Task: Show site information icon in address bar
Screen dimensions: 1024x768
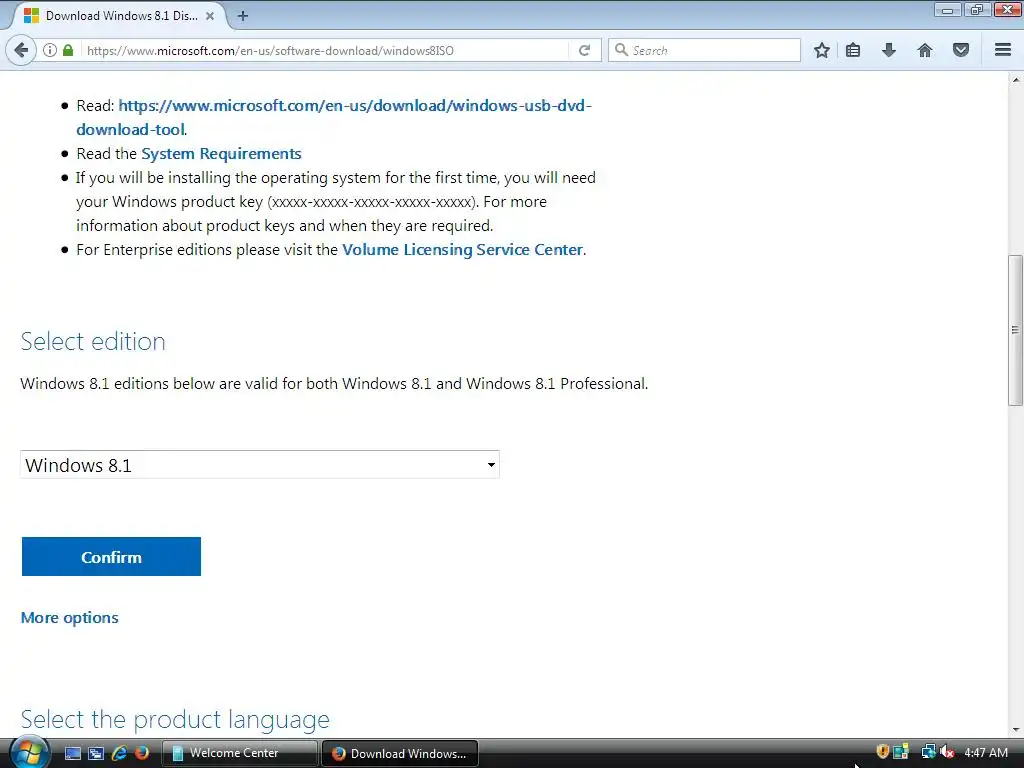Action: (x=50, y=50)
